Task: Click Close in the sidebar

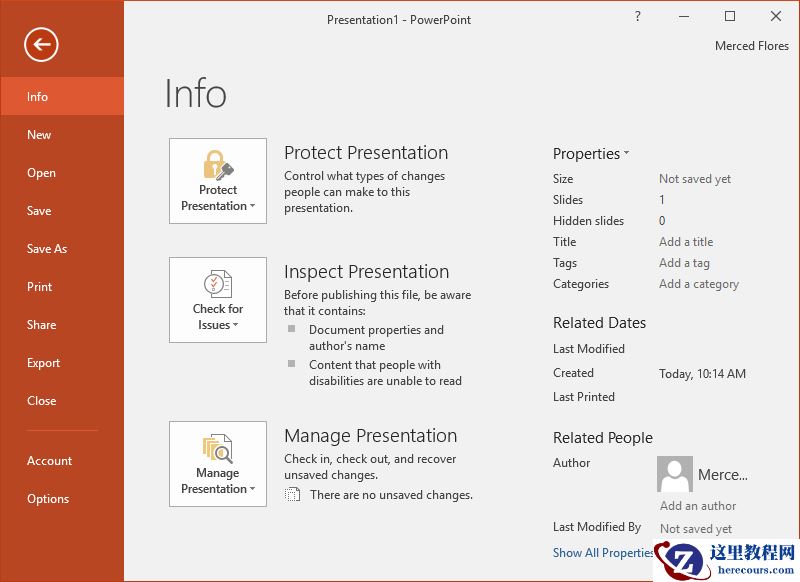Action: click(62, 401)
